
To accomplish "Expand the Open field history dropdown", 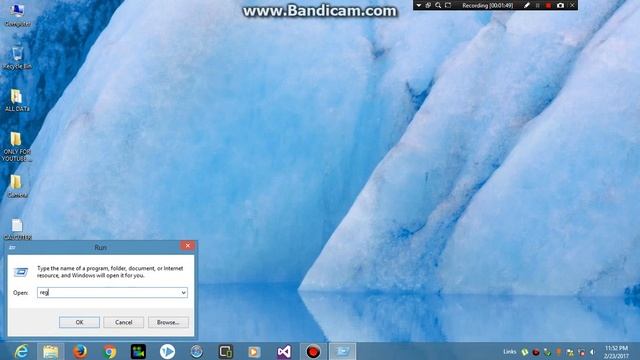I will tap(183, 292).
